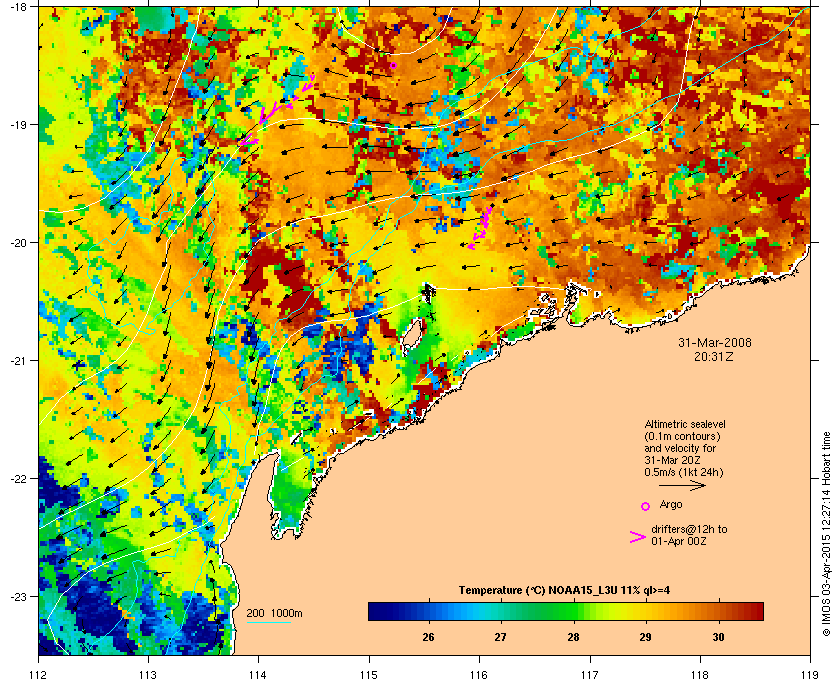This screenshot has width=840, height=680.
Task: Click the longitude axis label 114
Action: coord(258,674)
